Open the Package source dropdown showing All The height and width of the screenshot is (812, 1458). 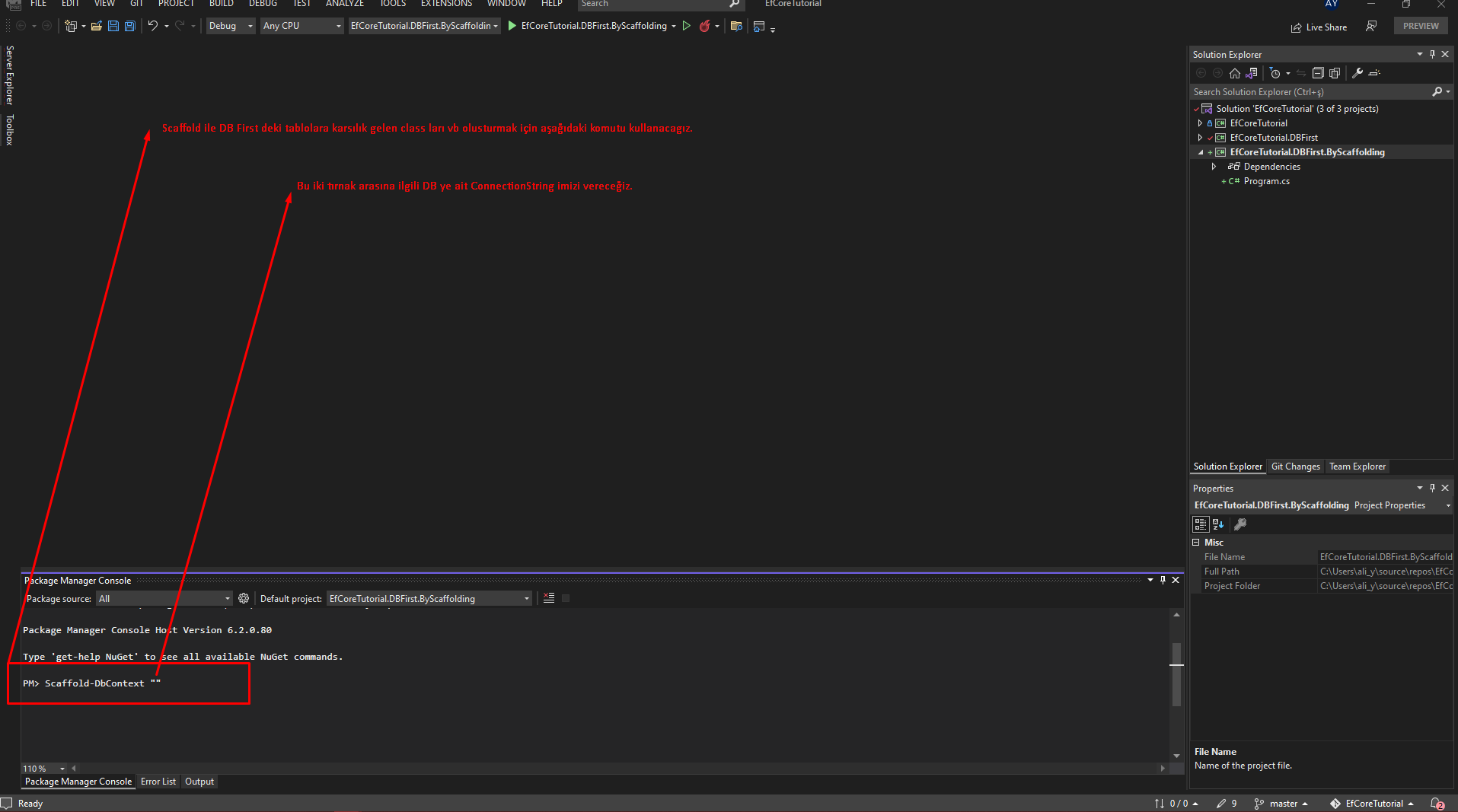point(164,598)
